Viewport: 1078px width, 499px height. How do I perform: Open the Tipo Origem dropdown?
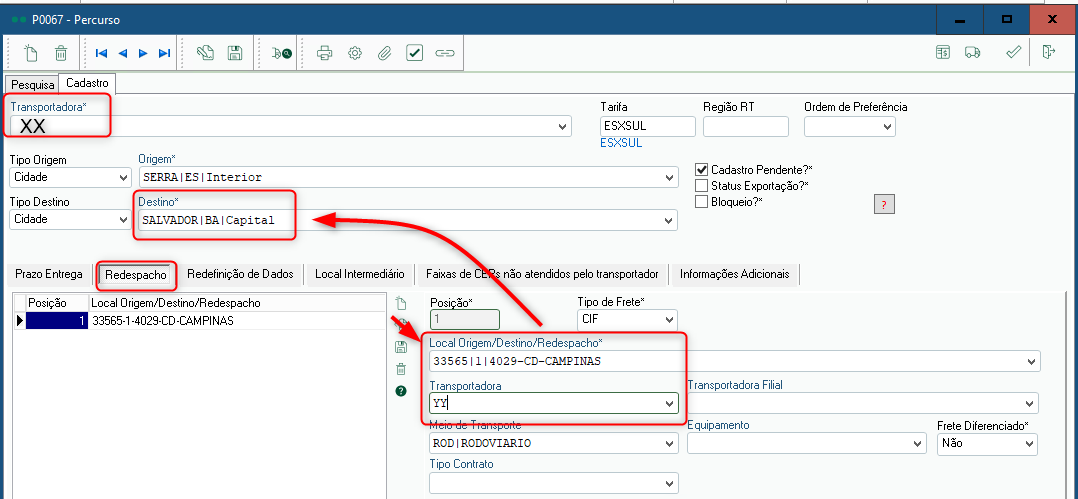coord(124,177)
